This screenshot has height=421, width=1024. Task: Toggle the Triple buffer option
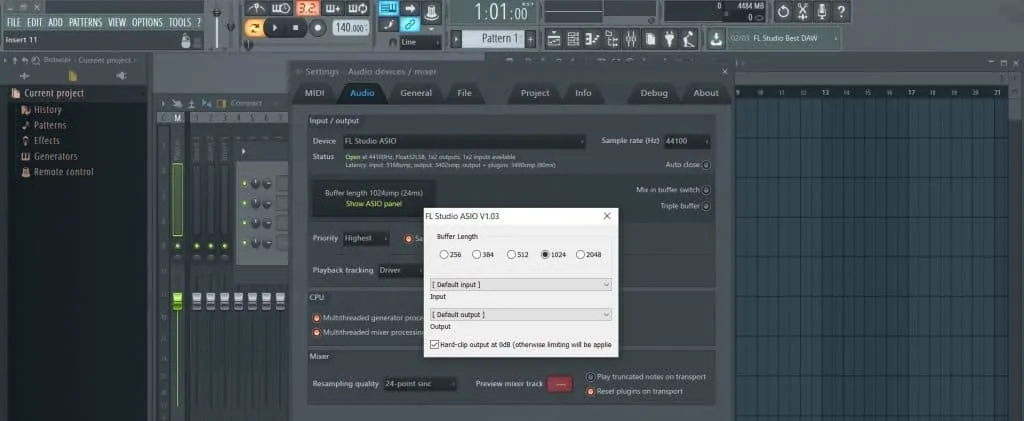[706, 206]
